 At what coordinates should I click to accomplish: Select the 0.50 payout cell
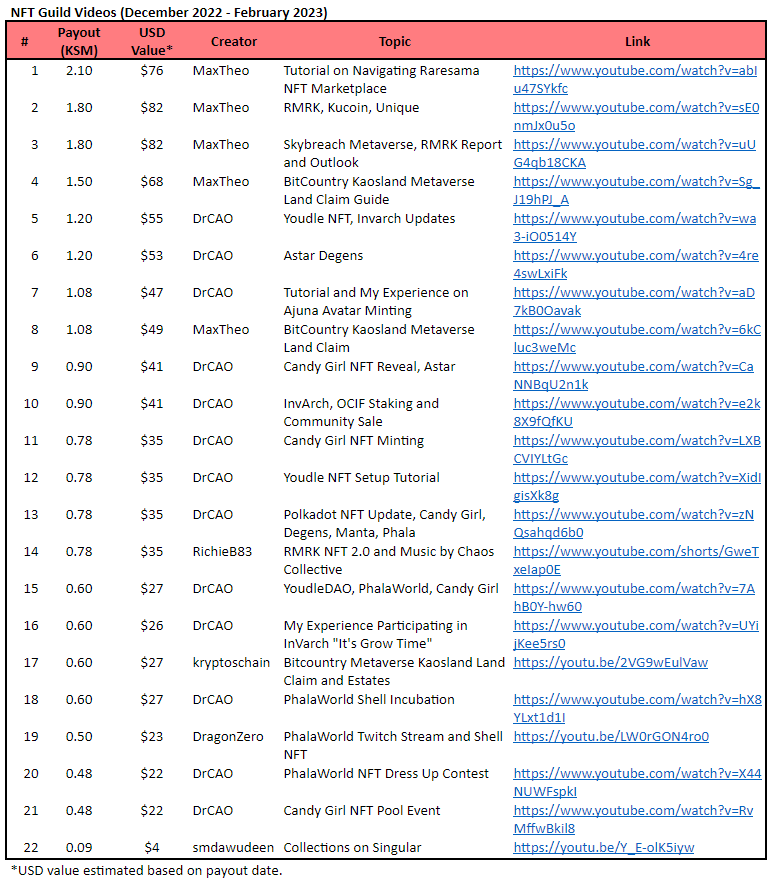79,737
